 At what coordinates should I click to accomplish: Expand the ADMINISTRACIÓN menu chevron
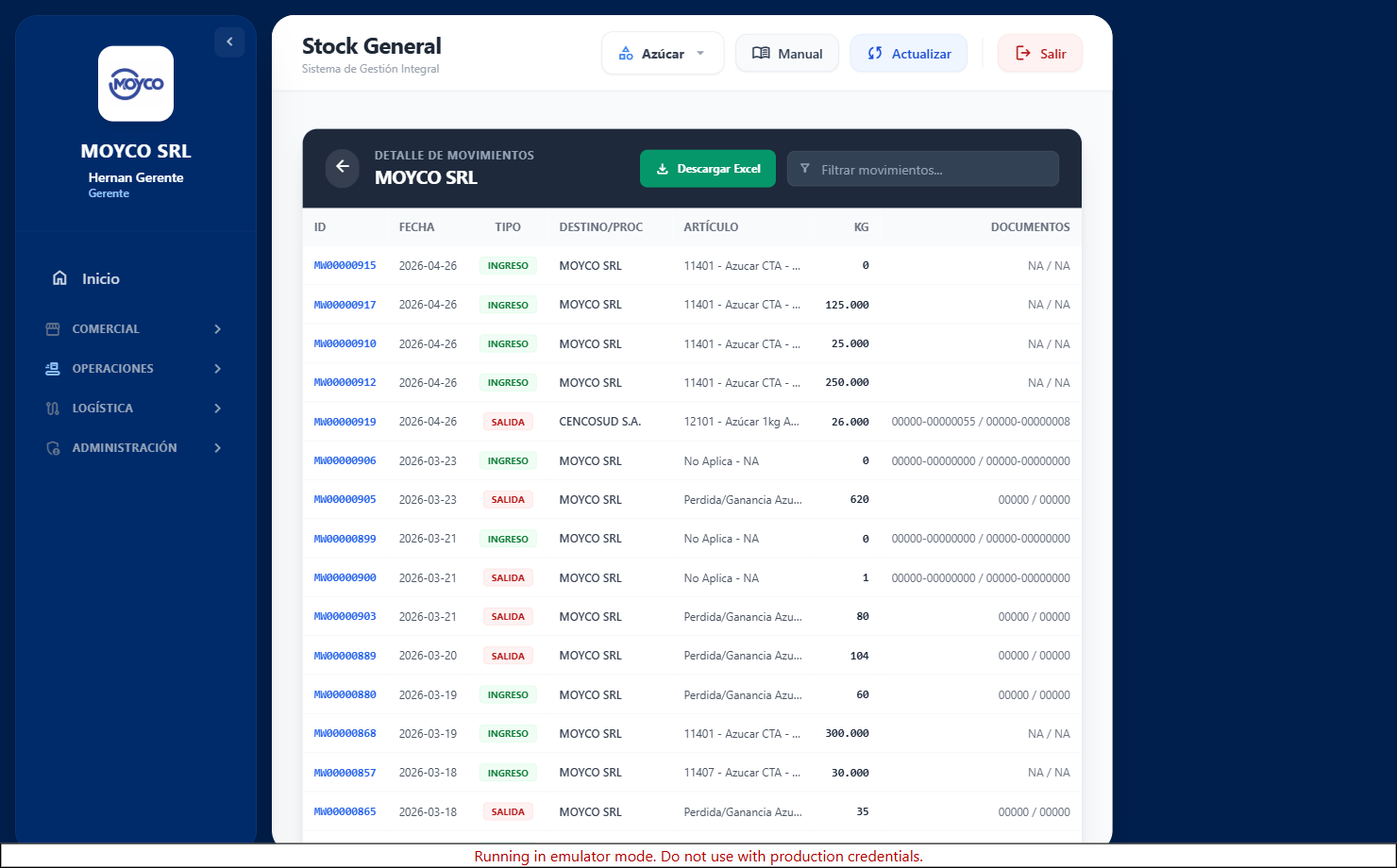tap(218, 448)
